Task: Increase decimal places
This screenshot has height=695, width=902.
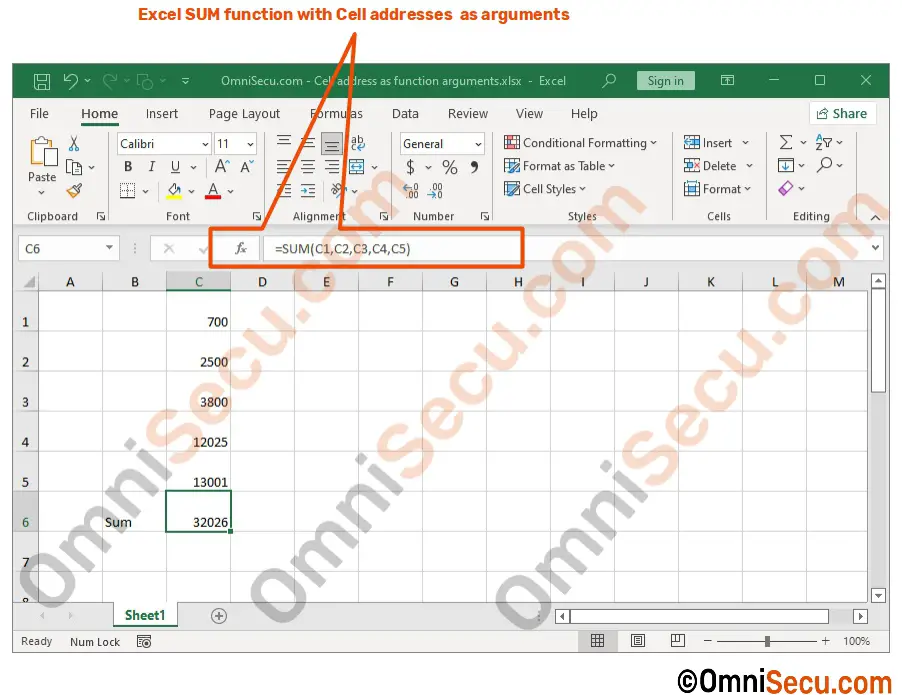Action: (x=411, y=190)
